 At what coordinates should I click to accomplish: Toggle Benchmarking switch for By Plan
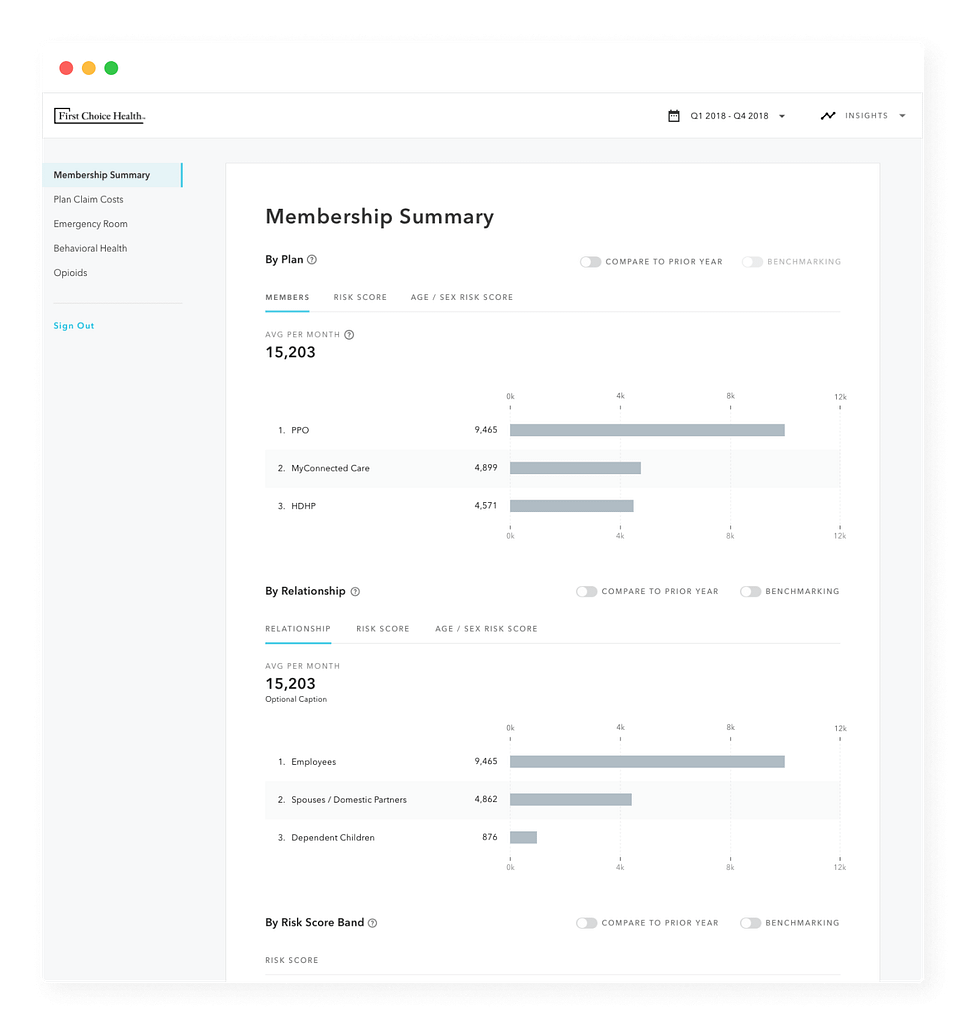click(x=752, y=261)
